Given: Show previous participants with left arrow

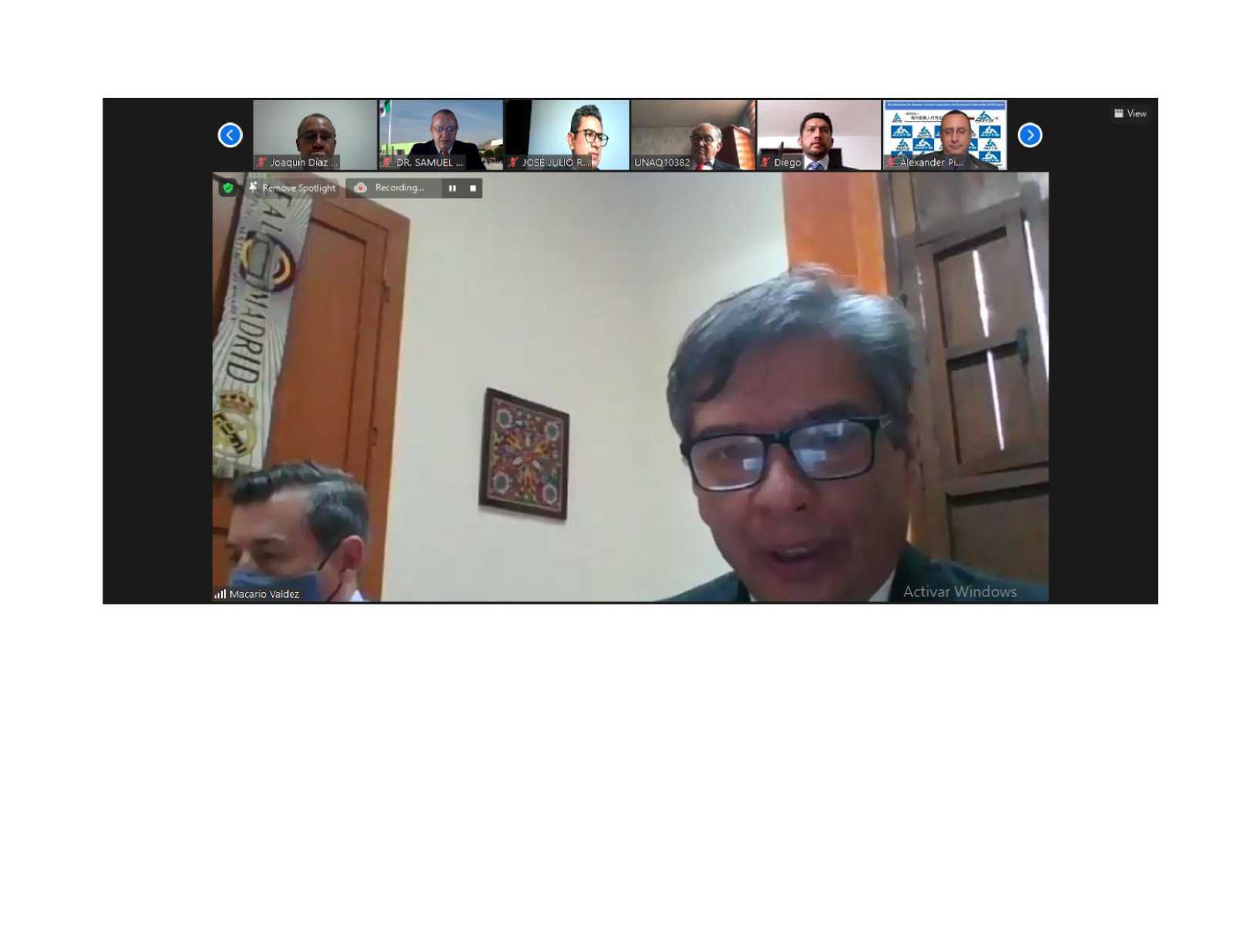Looking at the screenshot, I should [230, 135].
